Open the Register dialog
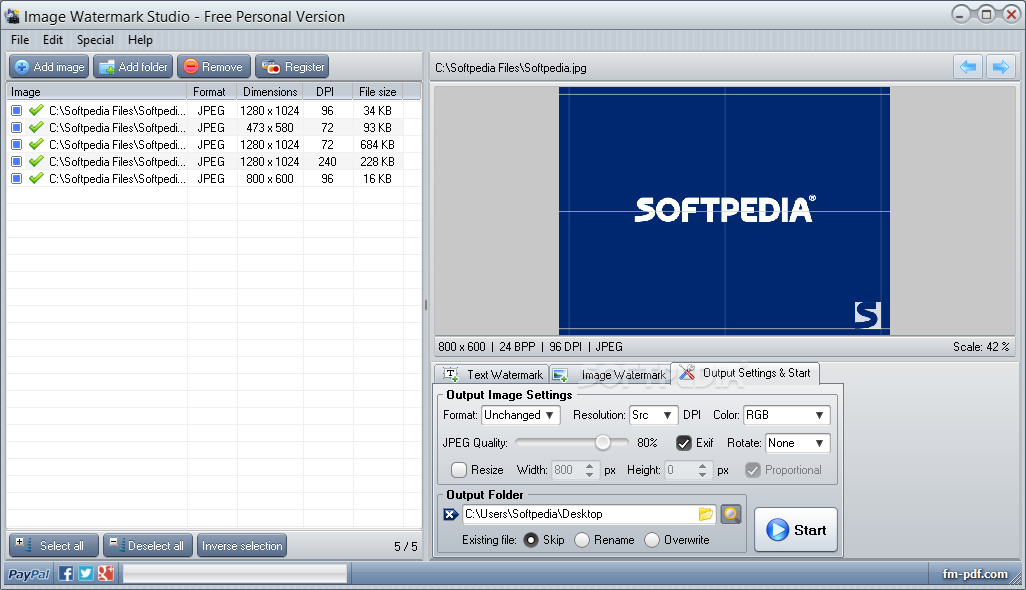Image resolution: width=1026 pixels, height=590 pixels. tap(292, 67)
